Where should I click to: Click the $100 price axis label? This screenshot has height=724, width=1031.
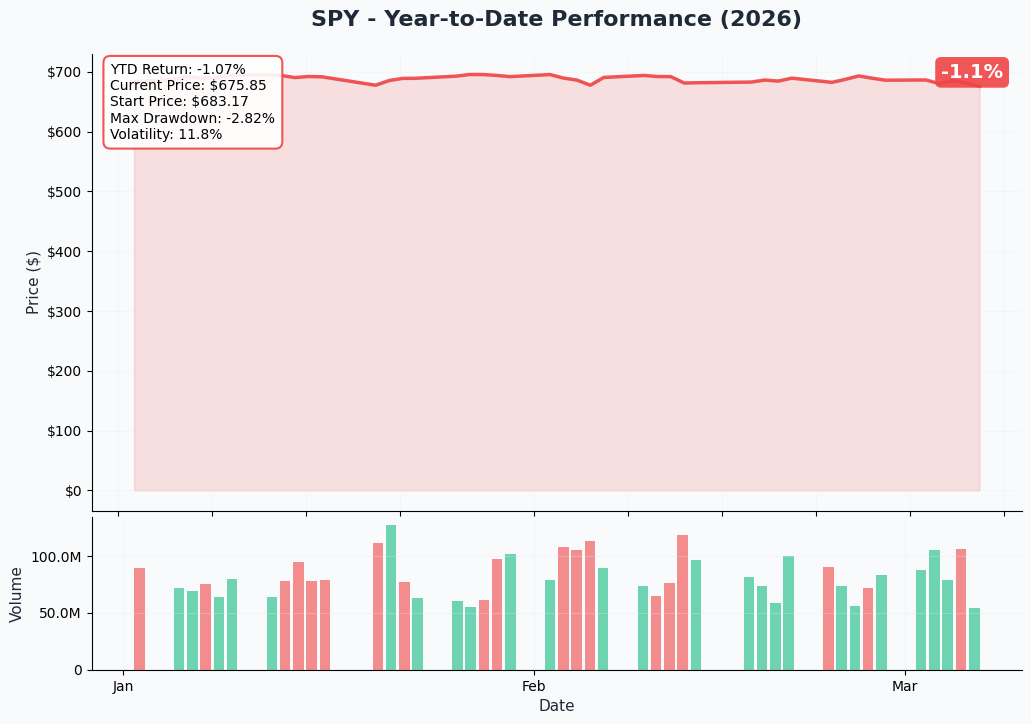coord(64,431)
